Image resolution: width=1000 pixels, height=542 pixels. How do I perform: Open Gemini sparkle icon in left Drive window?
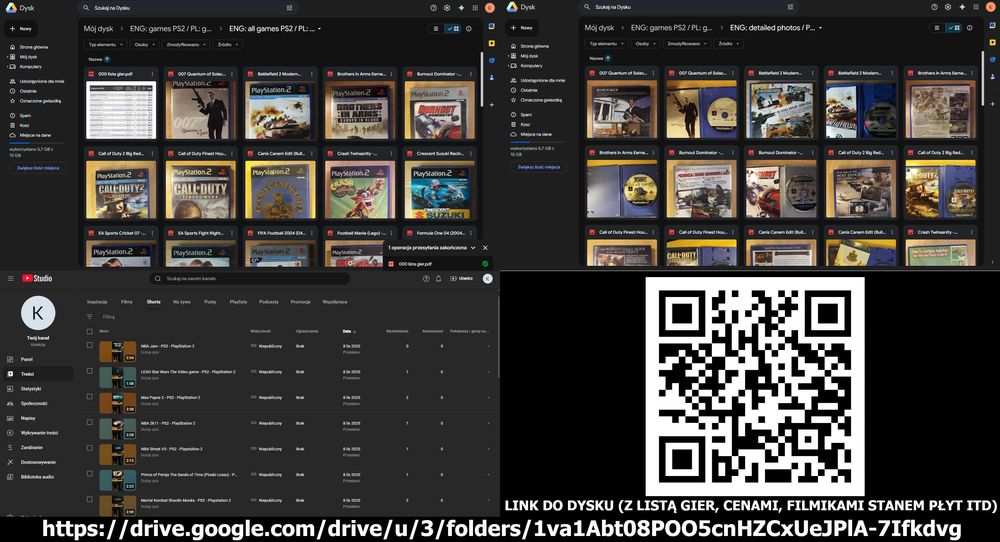coord(461,8)
